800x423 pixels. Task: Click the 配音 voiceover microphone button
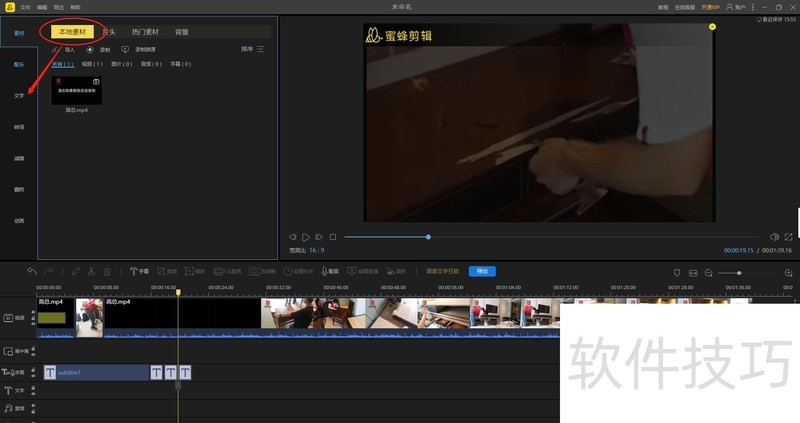pyautogui.click(x=330, y=271)
